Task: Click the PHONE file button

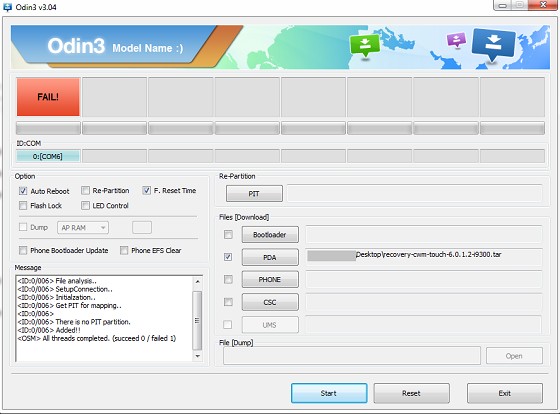Action: tap(270, 280)
